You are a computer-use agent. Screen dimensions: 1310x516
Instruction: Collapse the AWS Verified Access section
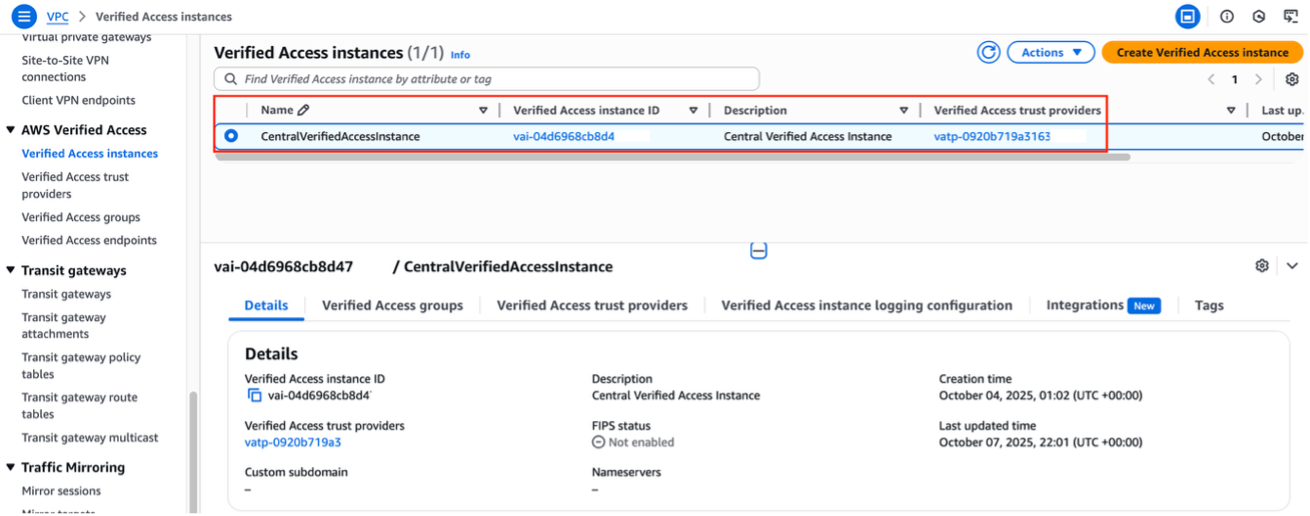(x=11, y=130)
